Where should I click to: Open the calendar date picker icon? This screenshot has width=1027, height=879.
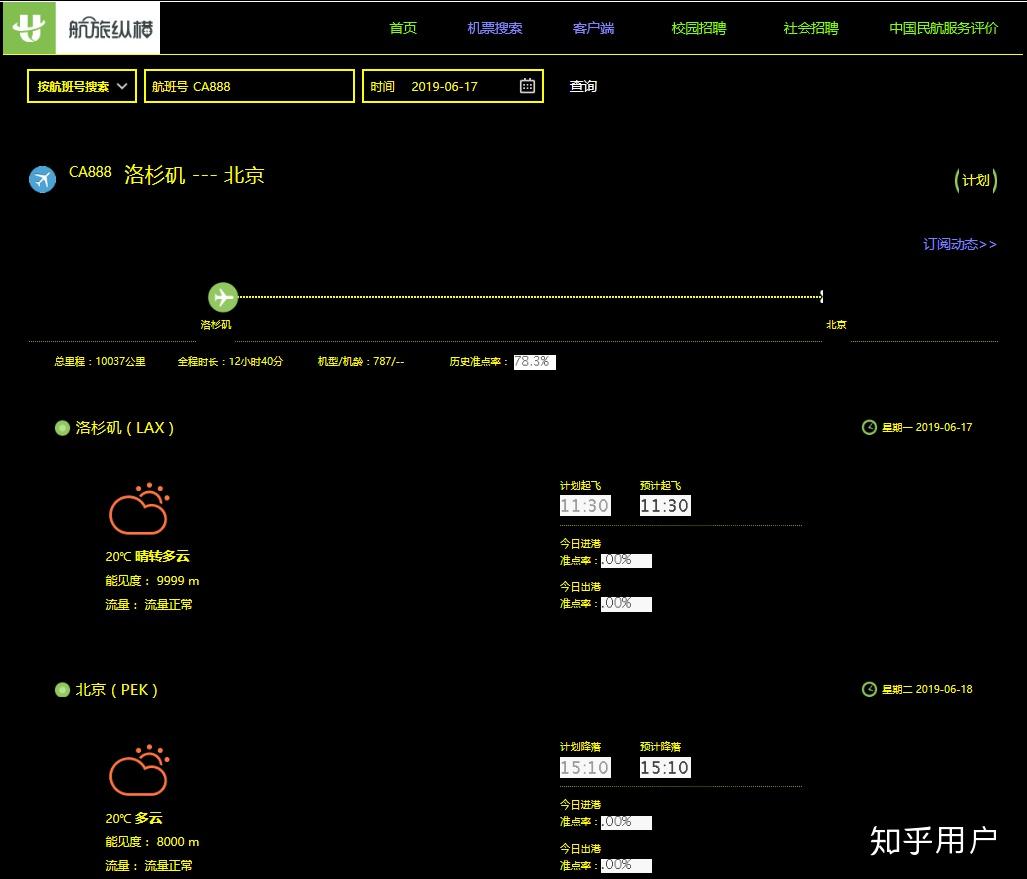(527, 86)
